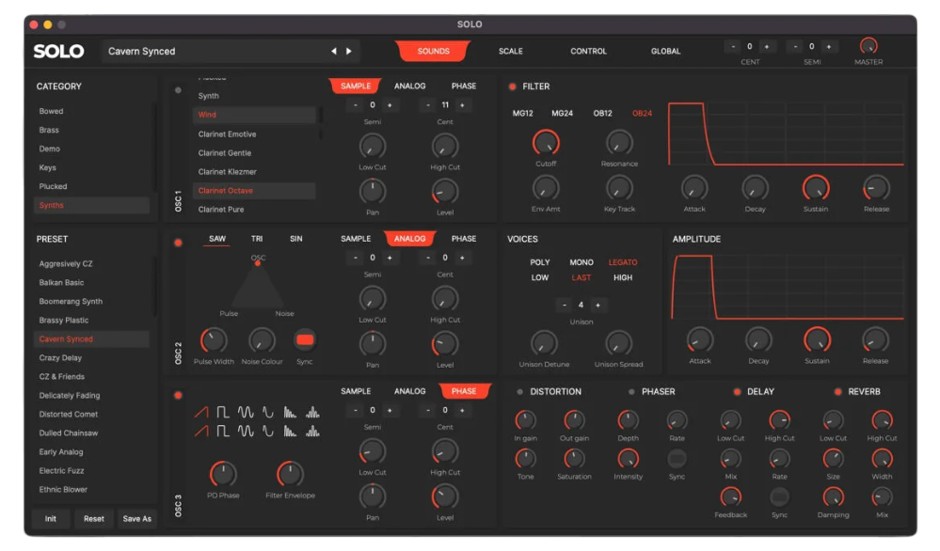
Task: Switch to the CONTROL tab
Action: coord(588,52)
